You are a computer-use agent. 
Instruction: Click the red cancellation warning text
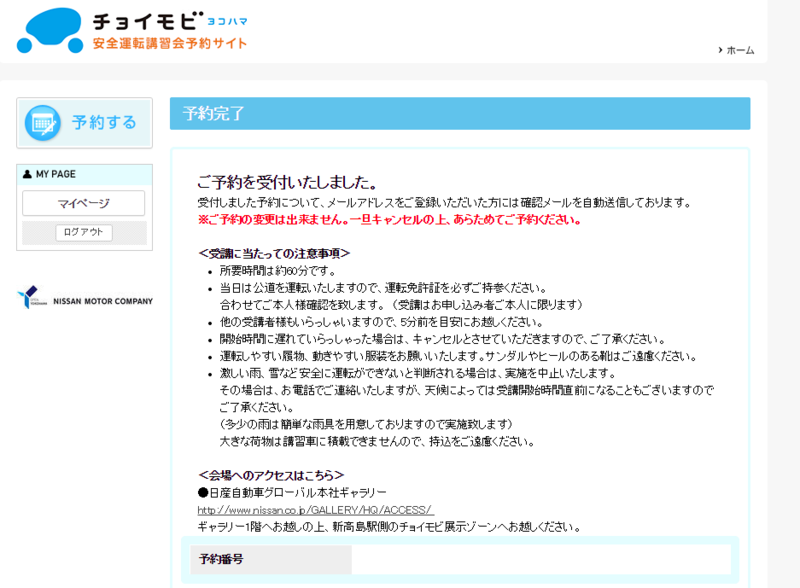(x=390, y=218)
